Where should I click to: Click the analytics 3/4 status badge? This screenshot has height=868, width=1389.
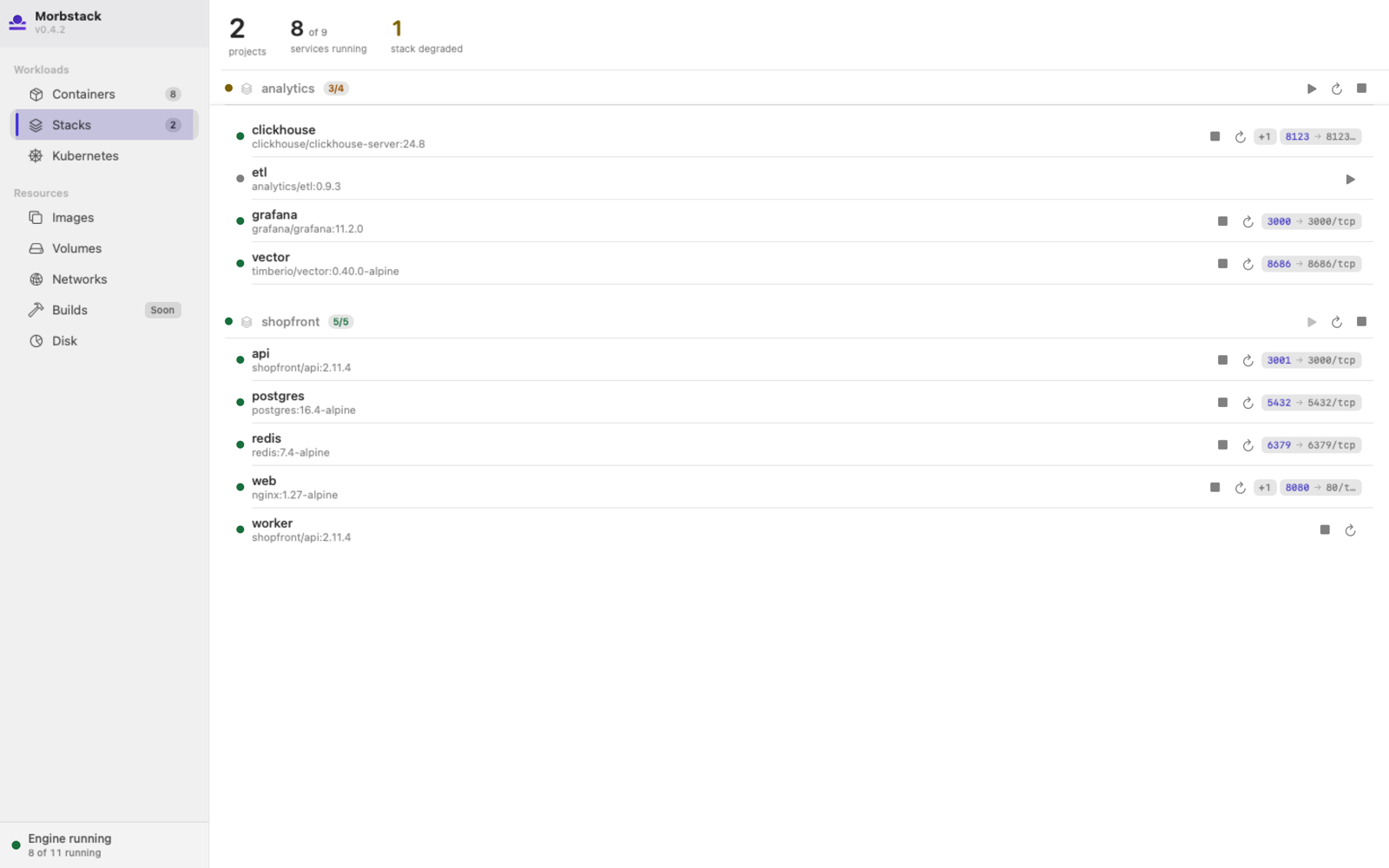(x=336, y=89)
